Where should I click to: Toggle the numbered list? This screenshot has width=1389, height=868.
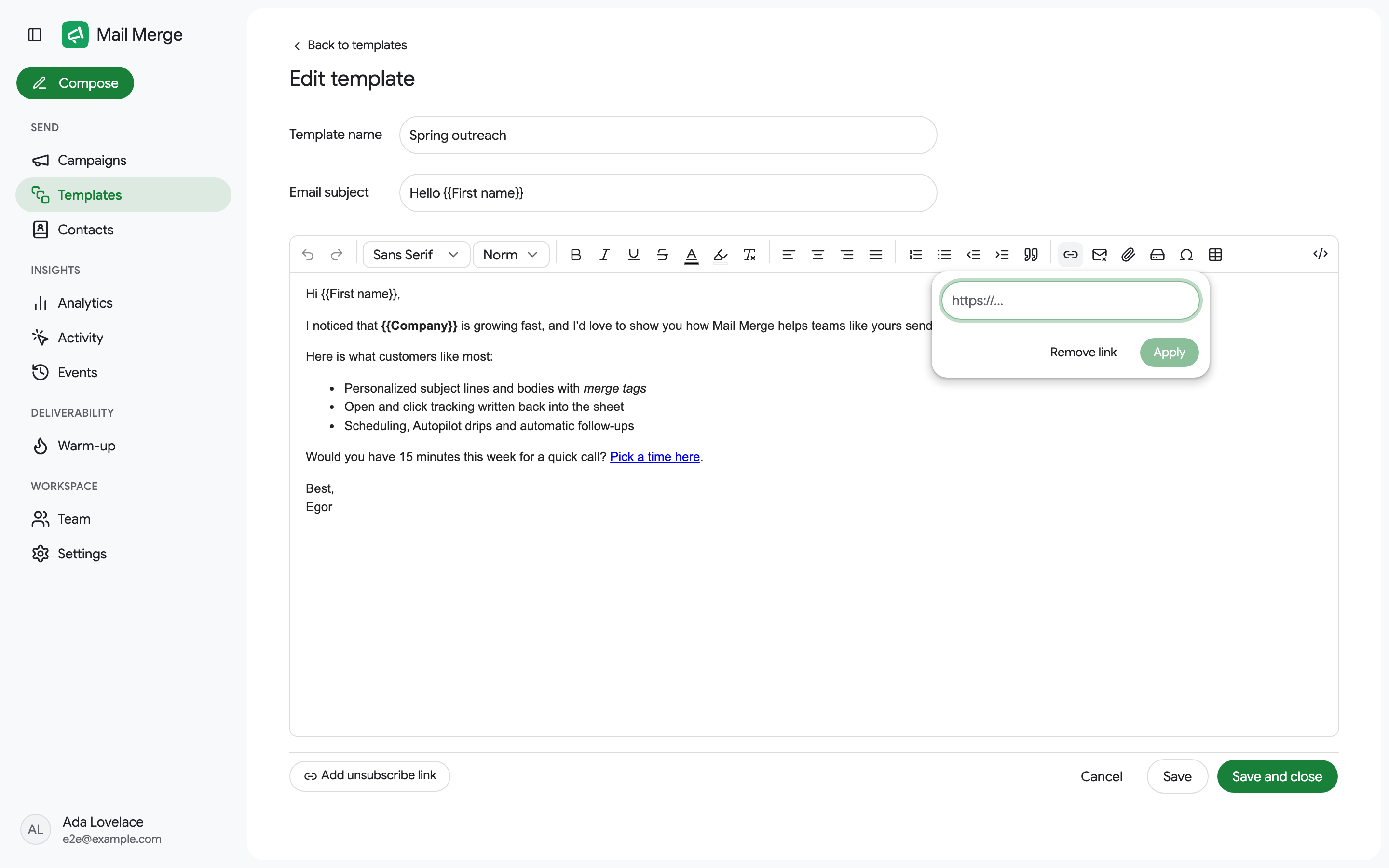point(915,254)
